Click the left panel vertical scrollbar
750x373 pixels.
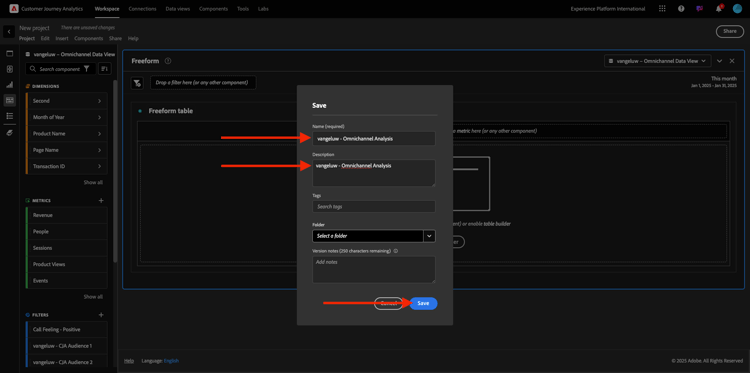click(115, 171)
